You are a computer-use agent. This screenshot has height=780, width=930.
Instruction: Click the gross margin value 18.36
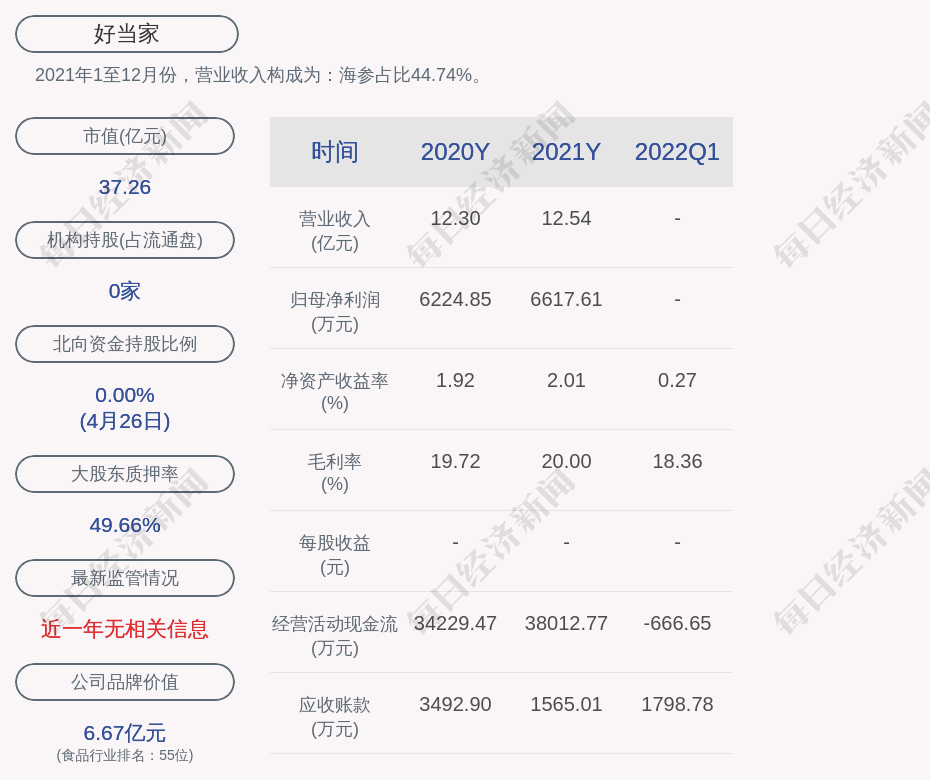tap(677, 461)
